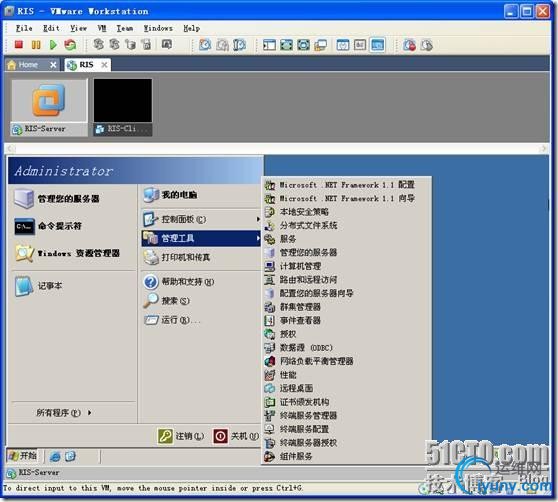The height and width of the screenshot is (502, 558).
Task: Open the Windows menu
Action: click(x=158, y=28)
